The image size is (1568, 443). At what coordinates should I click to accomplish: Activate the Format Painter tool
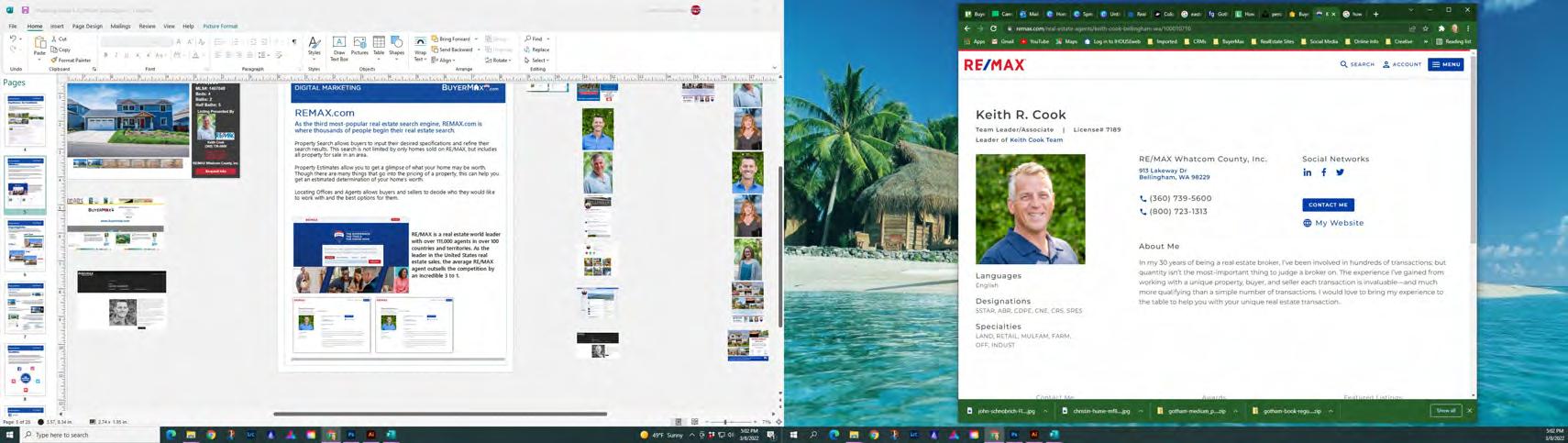[x=71, y=61]
